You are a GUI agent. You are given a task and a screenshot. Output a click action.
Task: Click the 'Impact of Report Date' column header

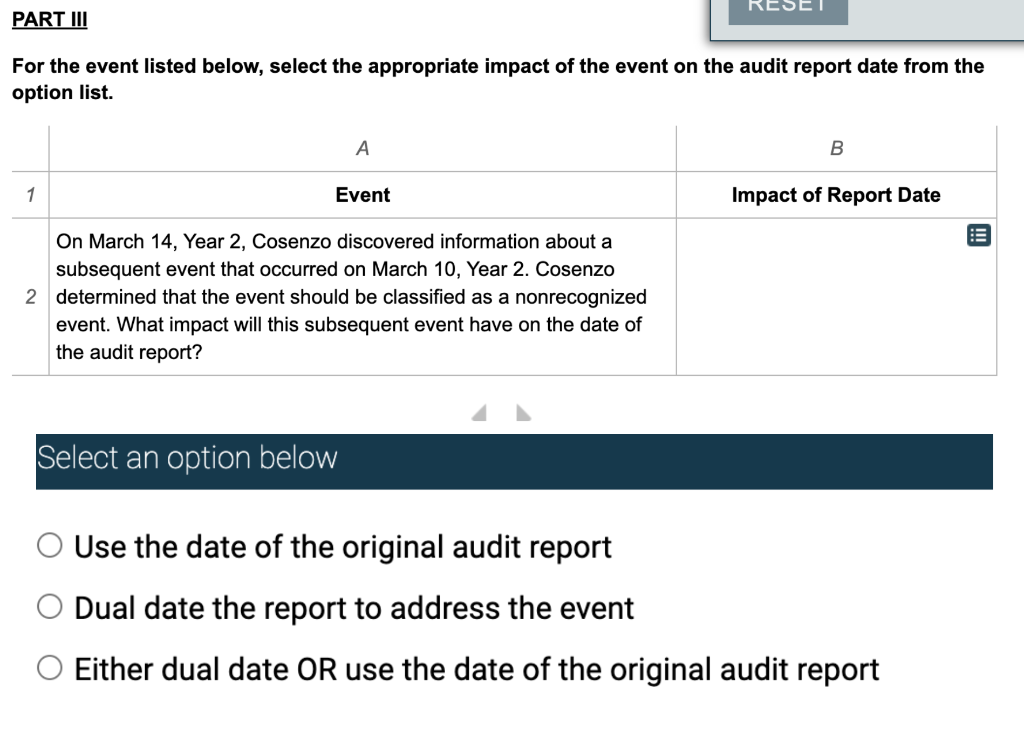pyautogui.click(x=837, y=195)
